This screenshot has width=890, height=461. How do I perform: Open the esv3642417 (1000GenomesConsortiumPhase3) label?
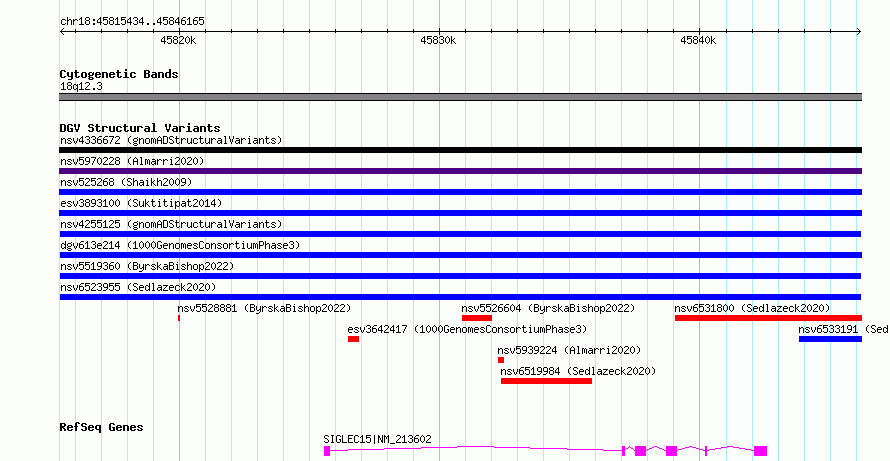[x=467, y=329]
